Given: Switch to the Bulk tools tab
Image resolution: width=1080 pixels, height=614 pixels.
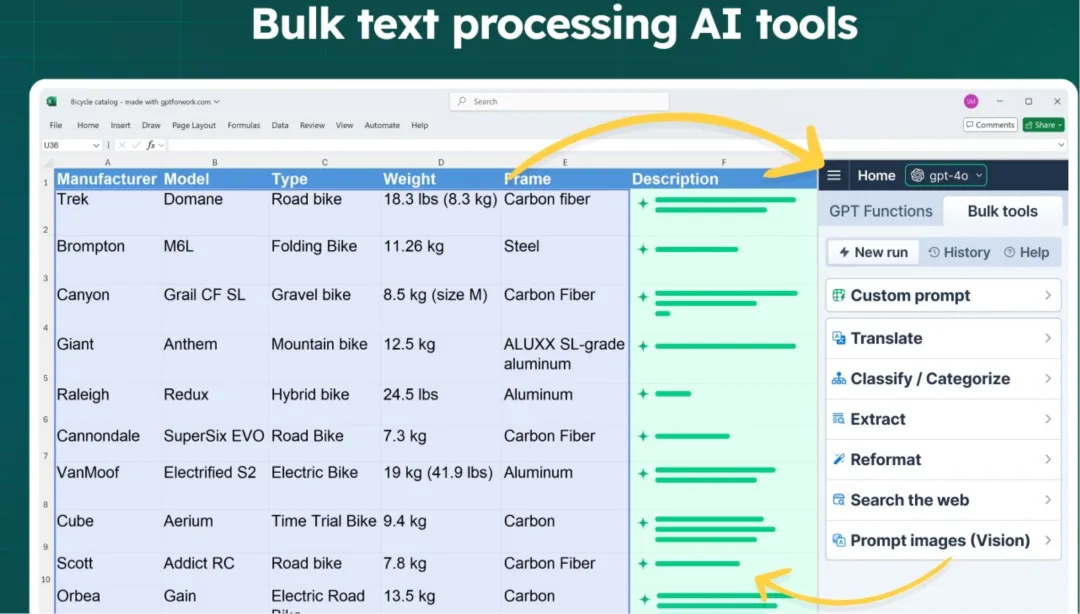Looking at the screenshot, I should (1002, 211).
